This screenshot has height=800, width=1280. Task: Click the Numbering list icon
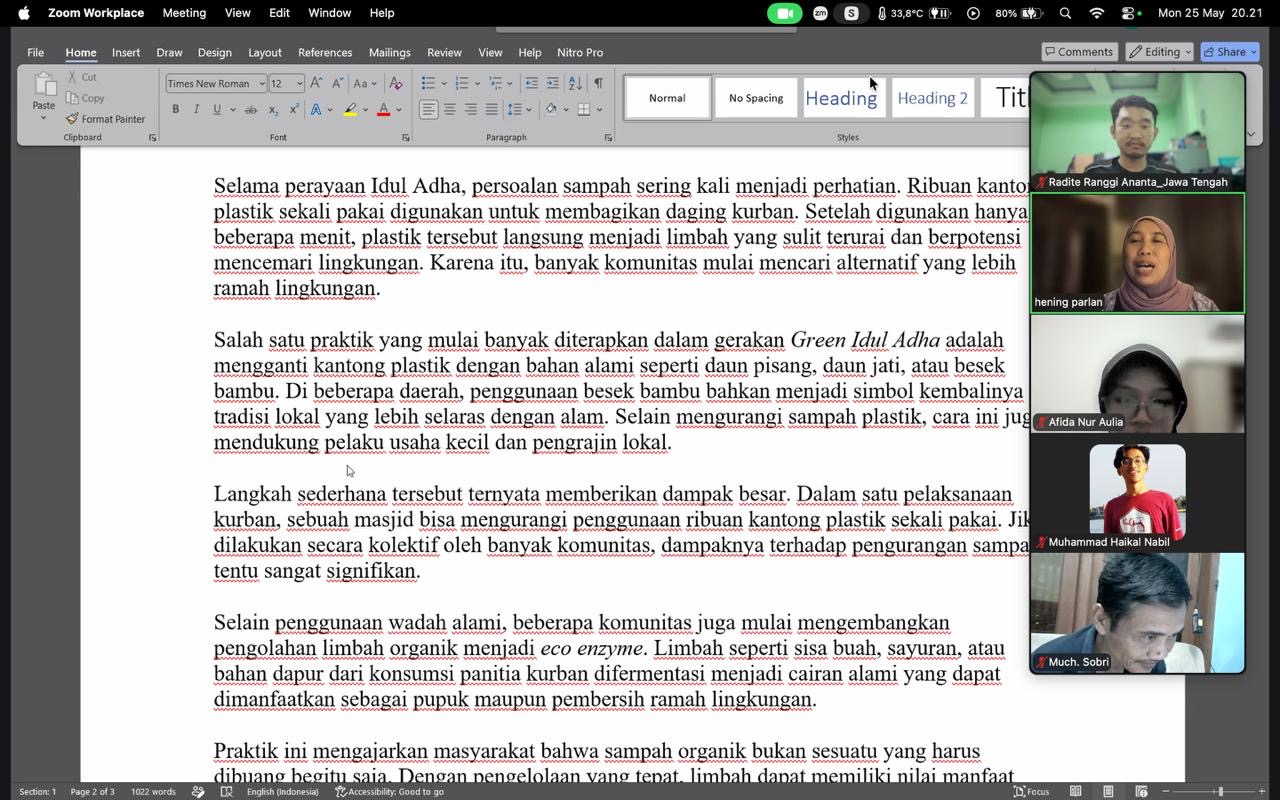[x=461, y=83]
